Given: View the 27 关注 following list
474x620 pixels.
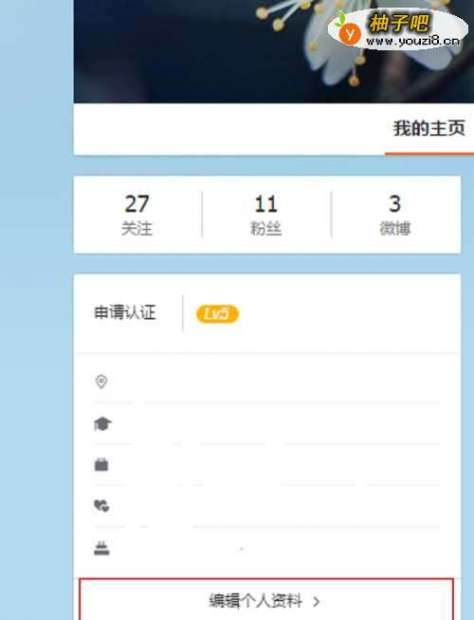Looking at the screenshot, I should 137,214.
